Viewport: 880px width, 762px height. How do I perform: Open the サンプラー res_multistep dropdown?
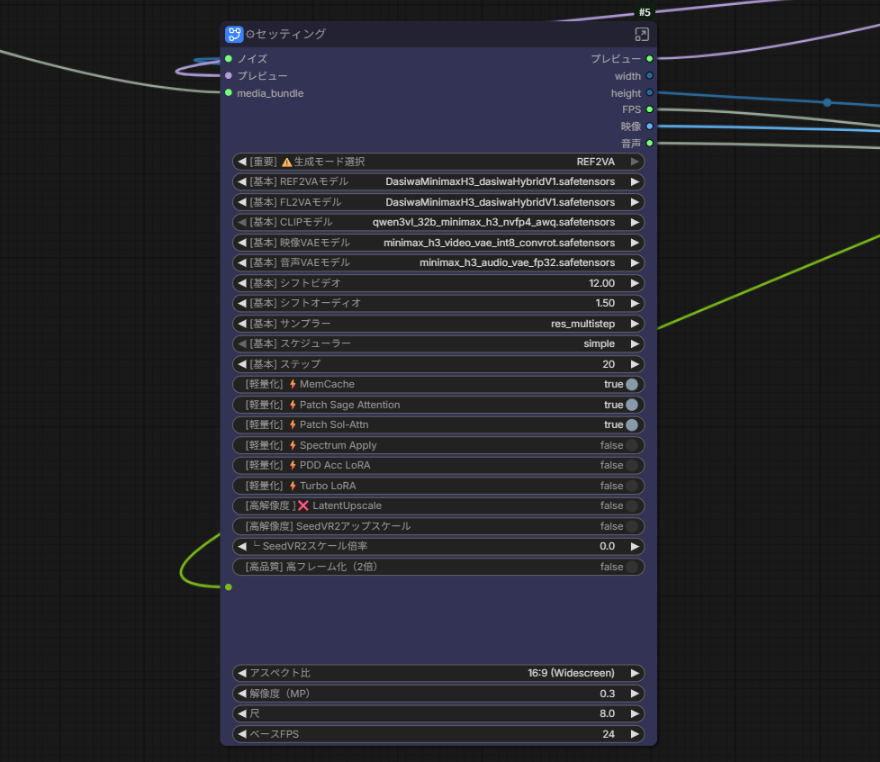point(438,324)
